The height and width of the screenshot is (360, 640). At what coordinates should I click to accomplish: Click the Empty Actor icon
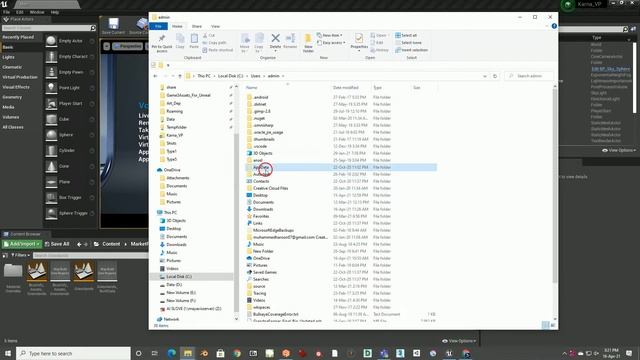(x=51, y=41)
